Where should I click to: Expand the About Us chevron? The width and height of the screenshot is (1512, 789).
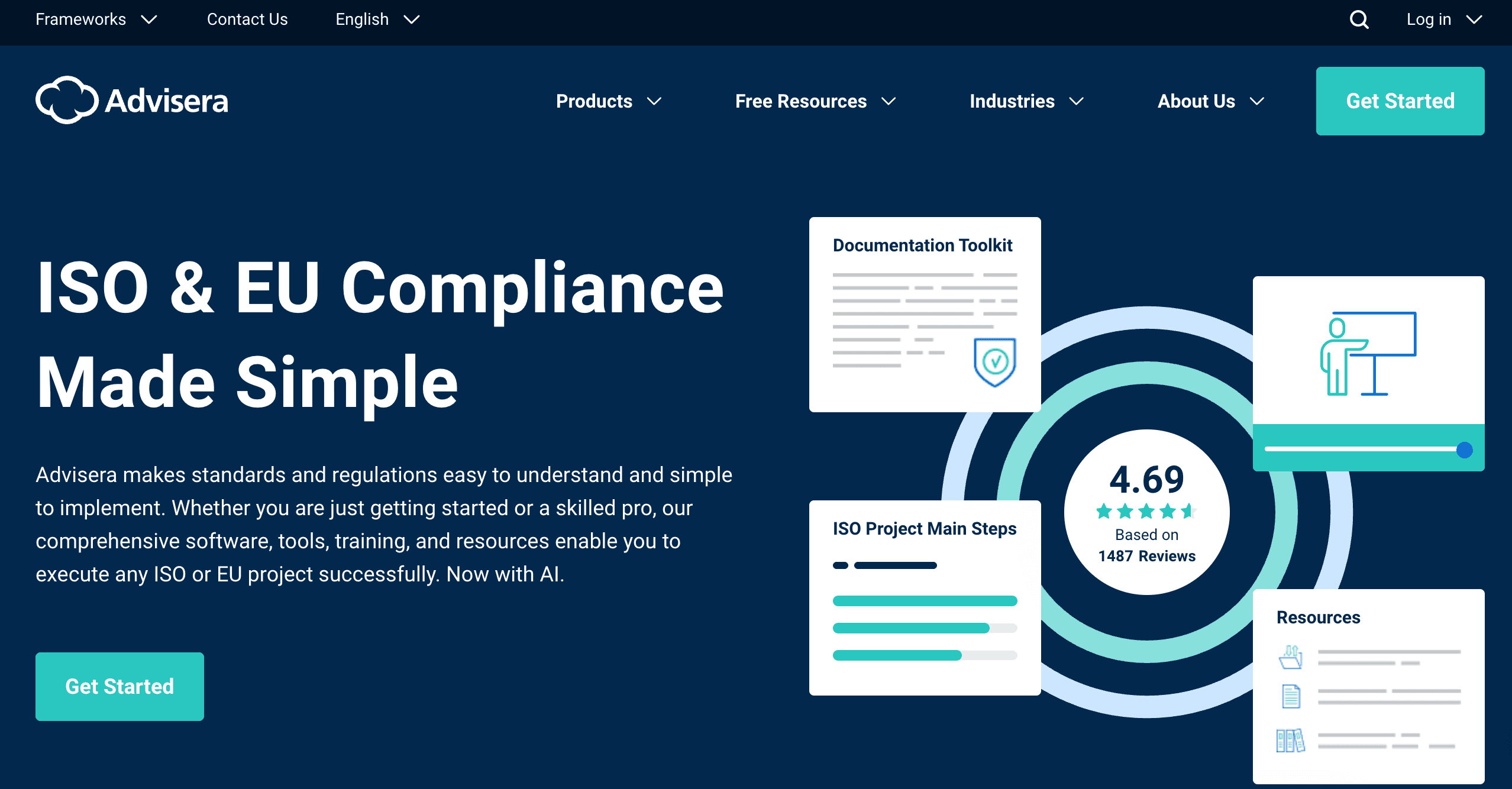pyautogui.click(x=1257, y=101)
